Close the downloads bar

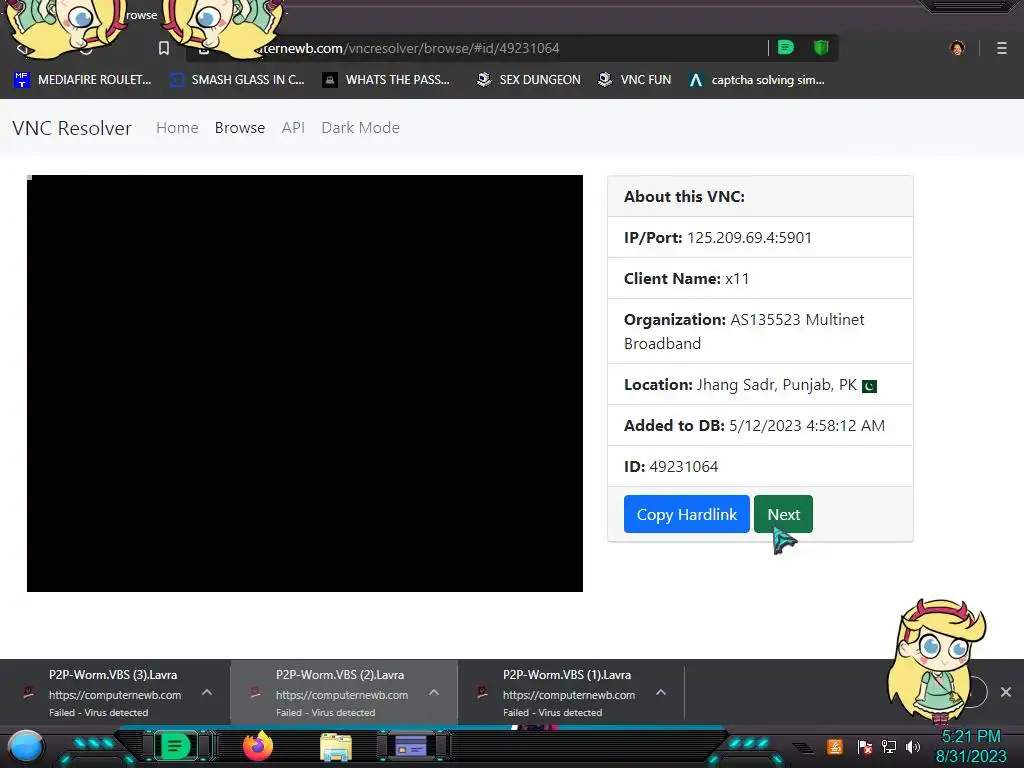(x=1006, y=692)
